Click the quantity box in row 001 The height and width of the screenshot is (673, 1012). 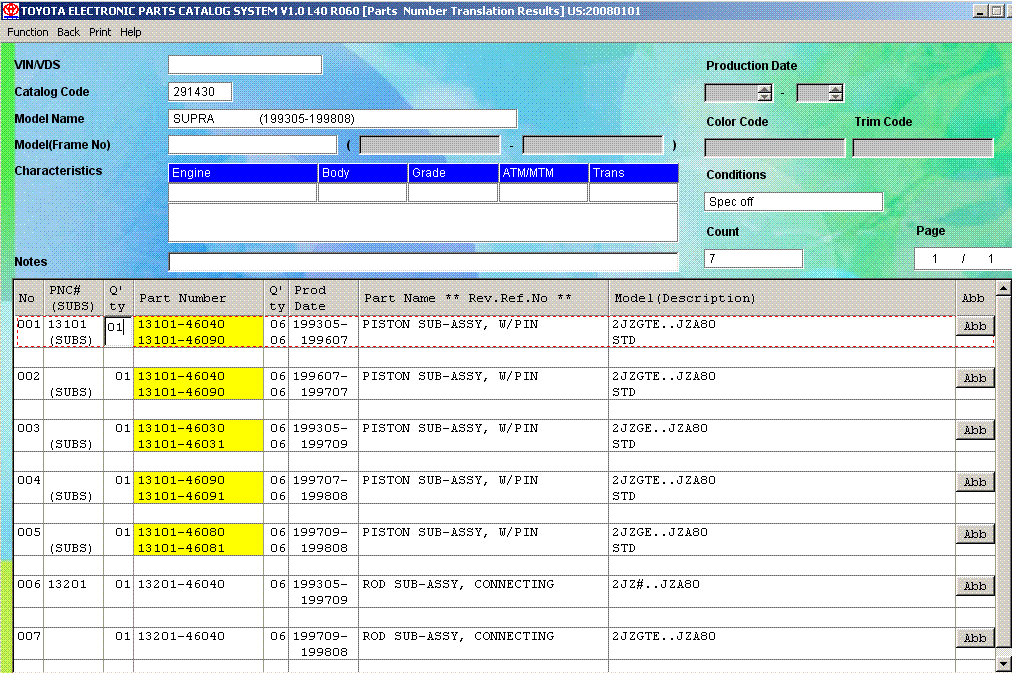[116, 327]
